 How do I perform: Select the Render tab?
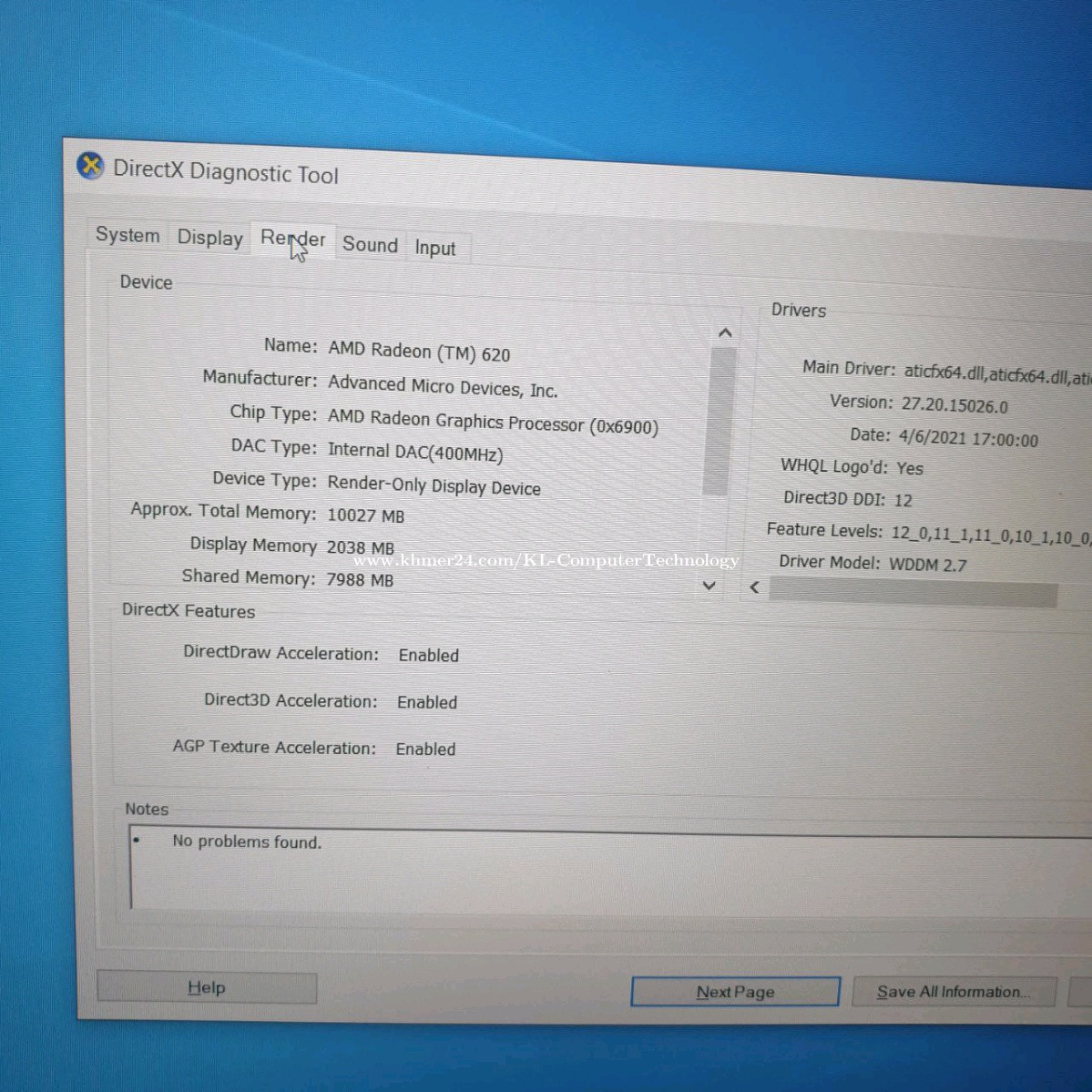pos(293,239)
